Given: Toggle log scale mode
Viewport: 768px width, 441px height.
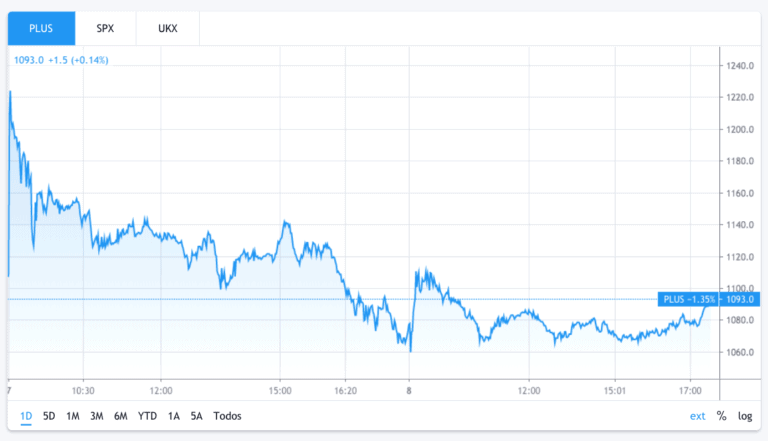Looking at the screenshot, I should [x=745, y=416].
